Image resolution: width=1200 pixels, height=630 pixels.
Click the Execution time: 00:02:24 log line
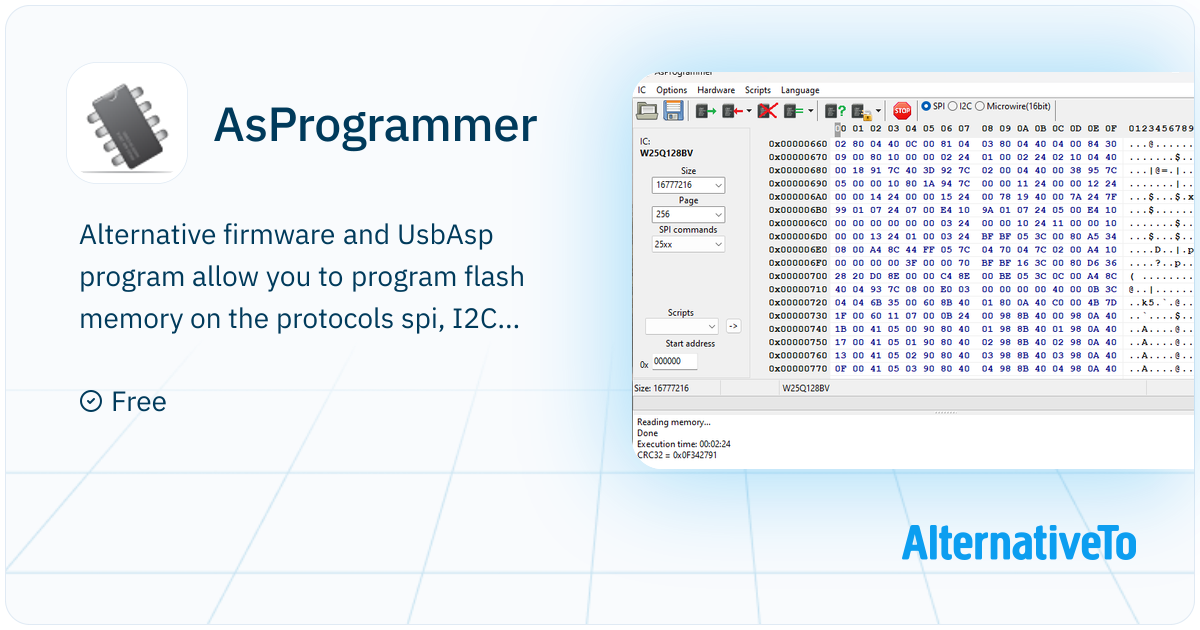(684, 444)
